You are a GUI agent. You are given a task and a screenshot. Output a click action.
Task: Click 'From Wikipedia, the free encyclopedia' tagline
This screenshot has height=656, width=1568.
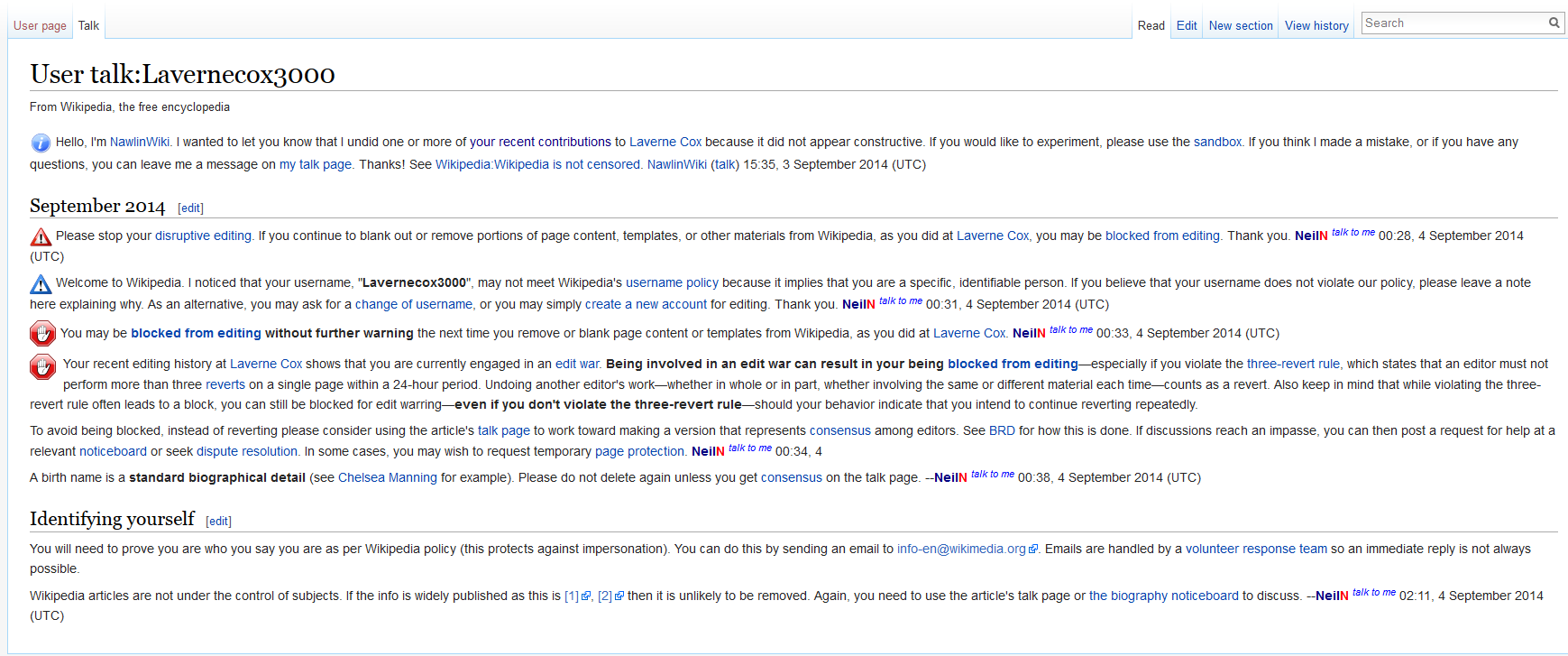click(x=130, y=106)
